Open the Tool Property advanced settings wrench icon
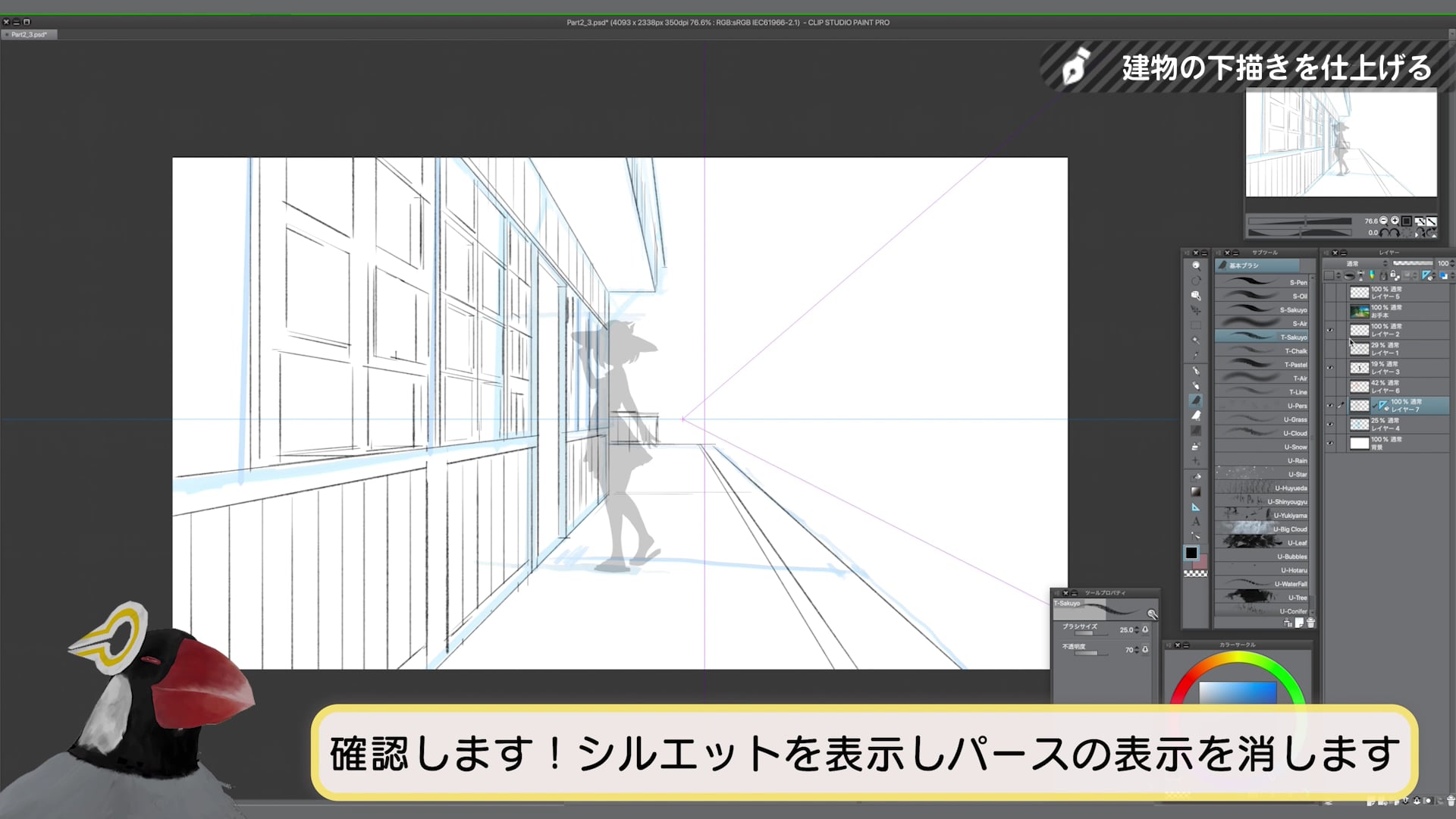This screenshot has width=1456, height=819. [1152, 614]
